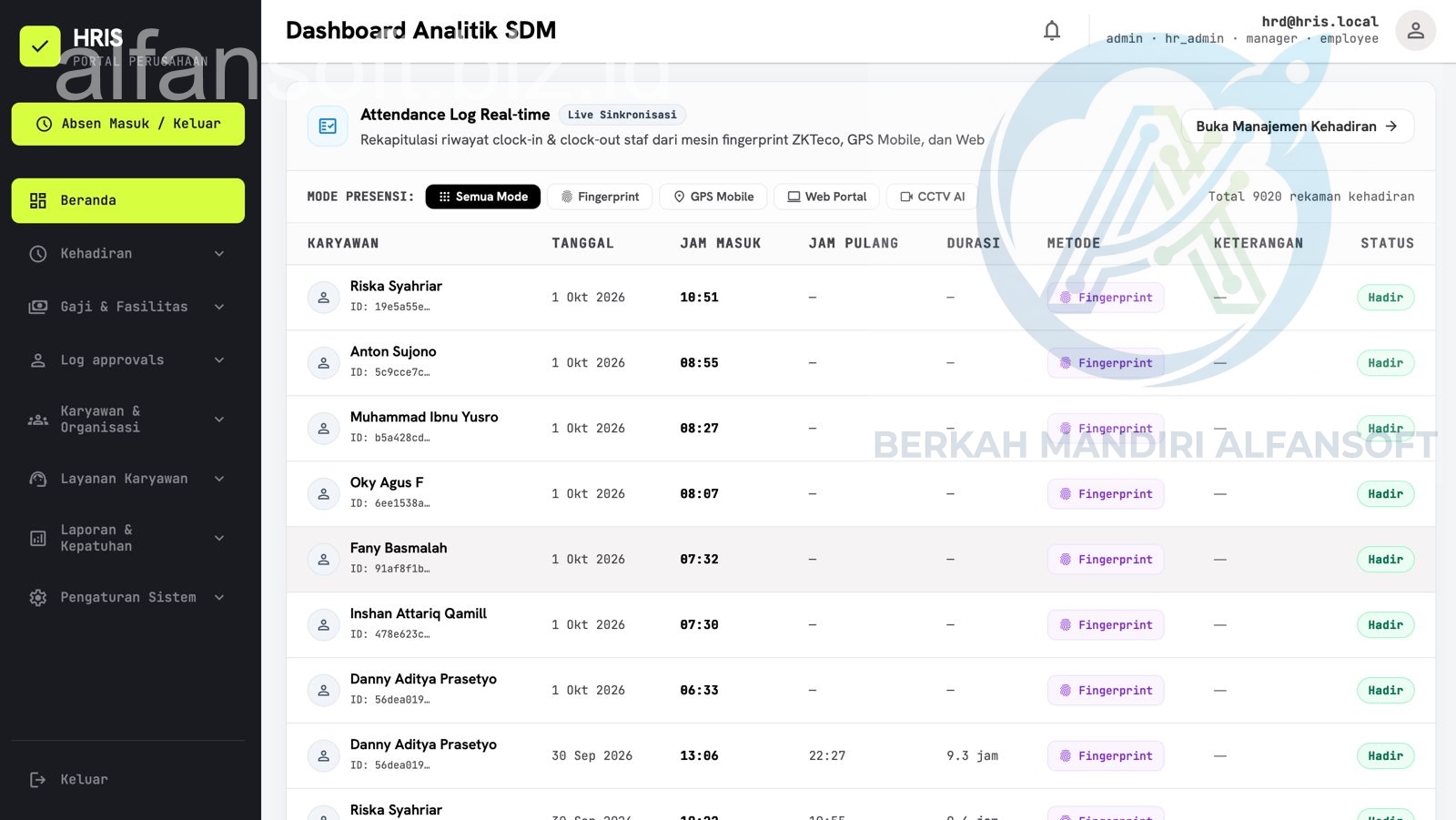The width and height of the screenshot is (1456, 820).
Task: Filter by CCTV AI mode
Action: click(x=932, y=197)
